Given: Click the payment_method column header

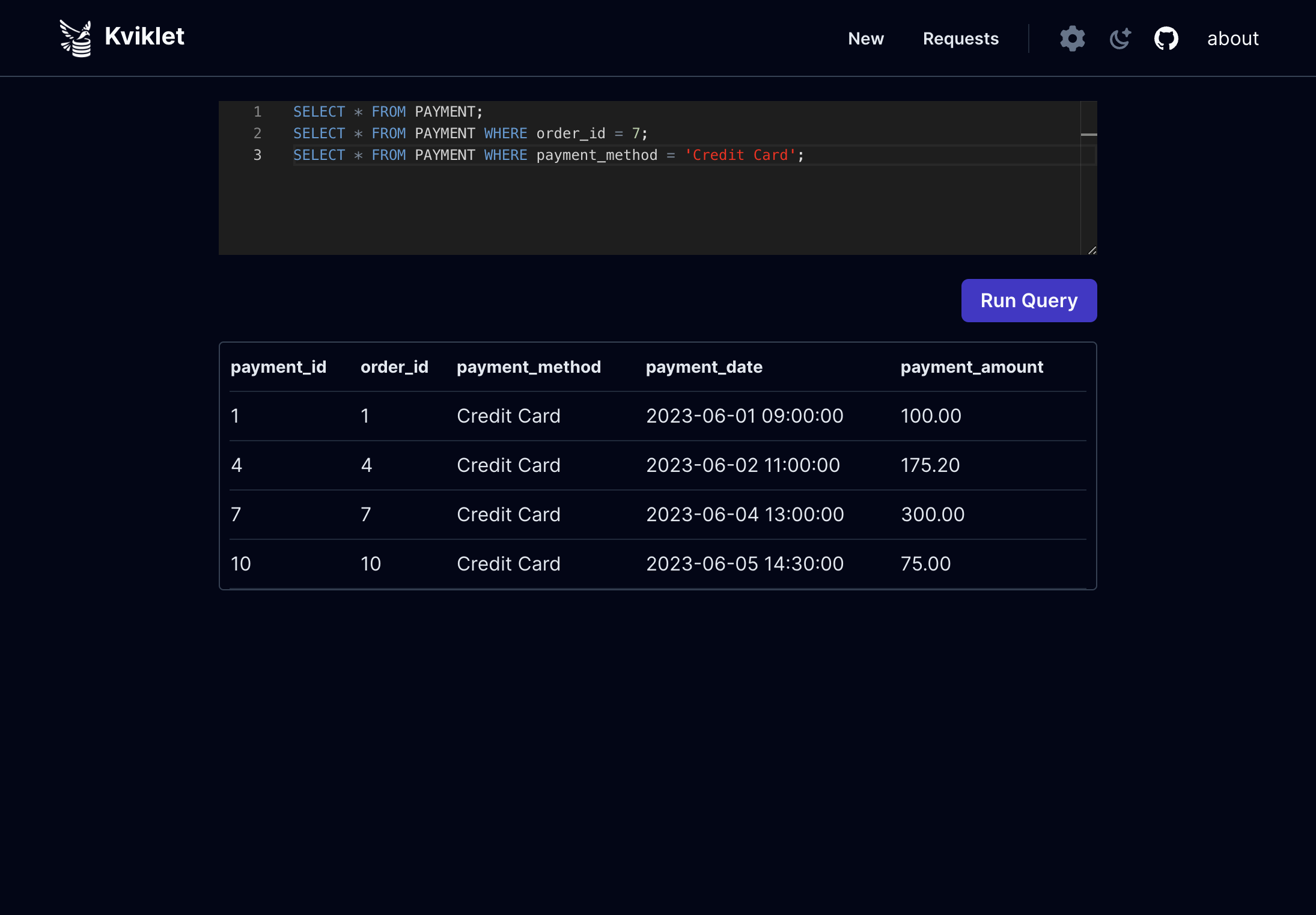Looking at the screenshot, I should pos(528,367).
